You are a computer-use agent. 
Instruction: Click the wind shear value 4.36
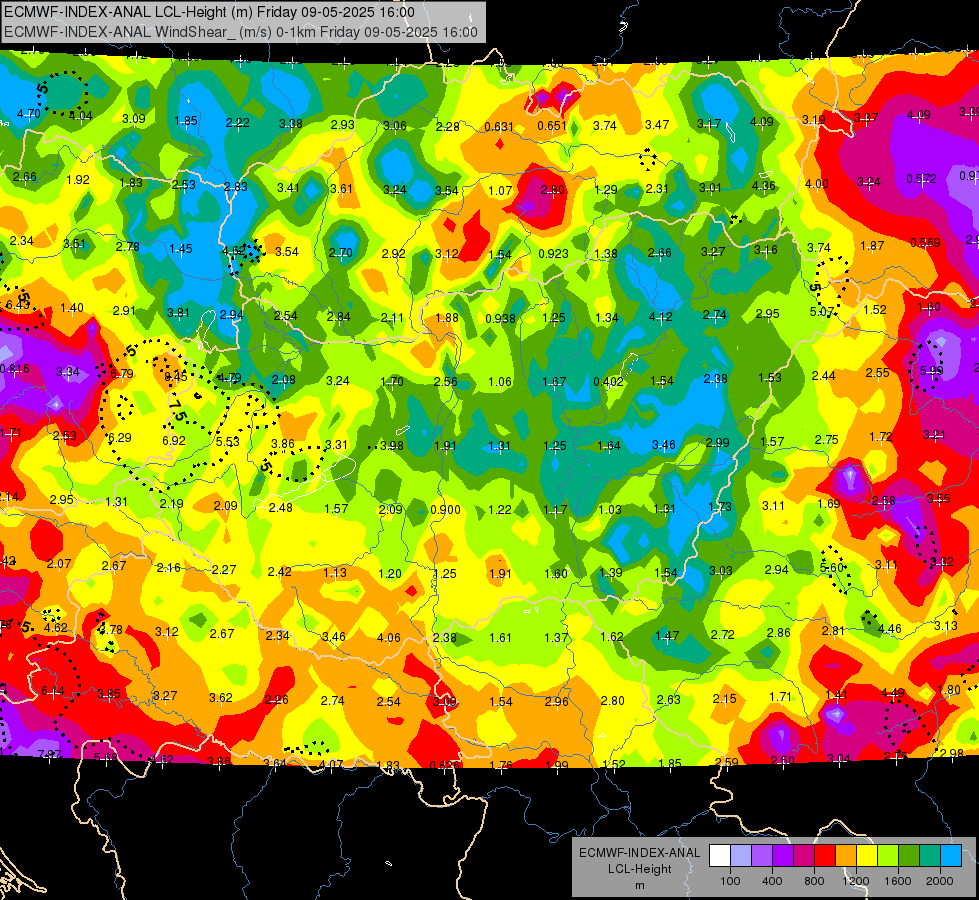pyautogui.click(x=764, y=185)
